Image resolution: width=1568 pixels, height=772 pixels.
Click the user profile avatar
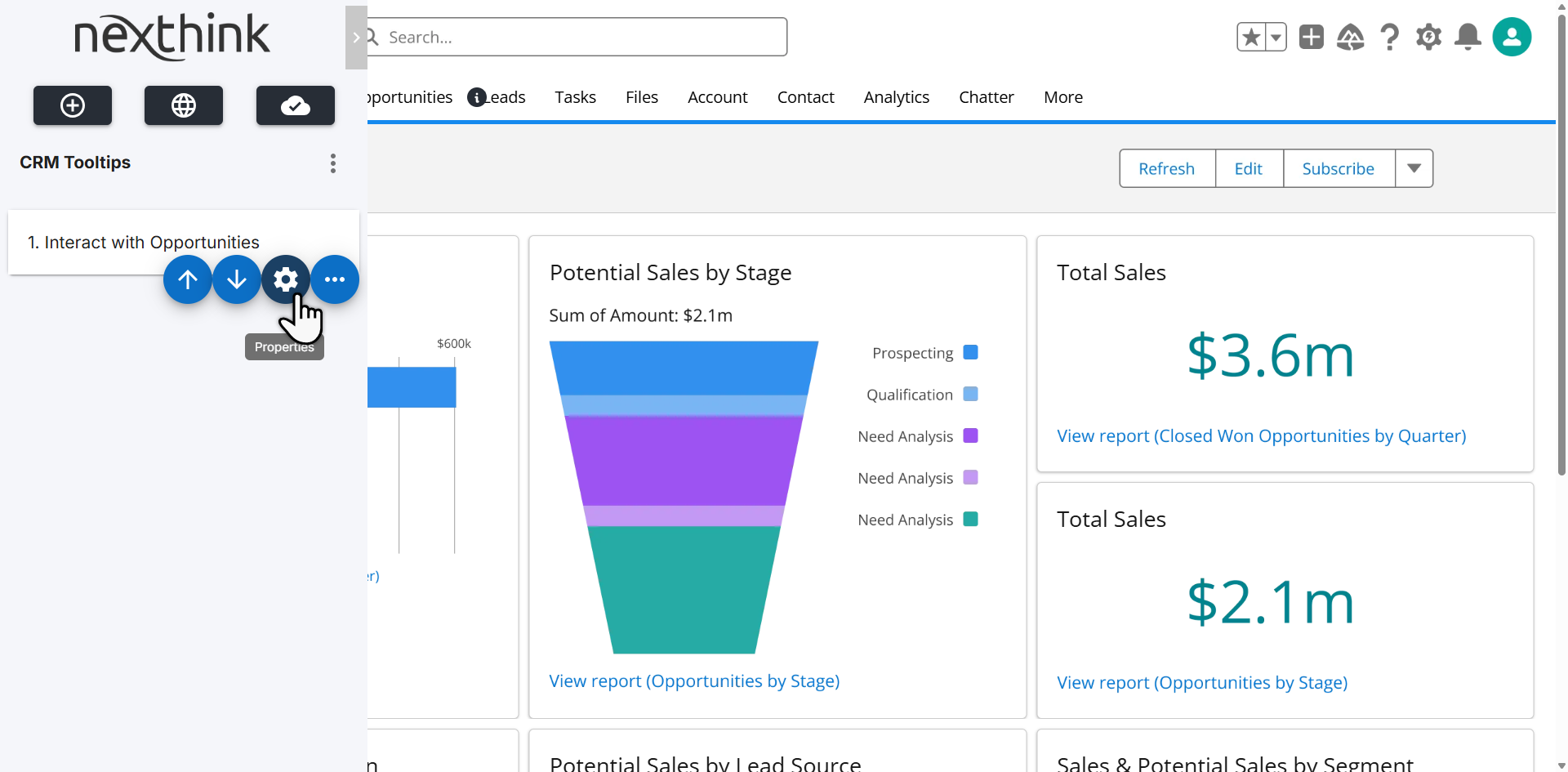(1512, 37)
